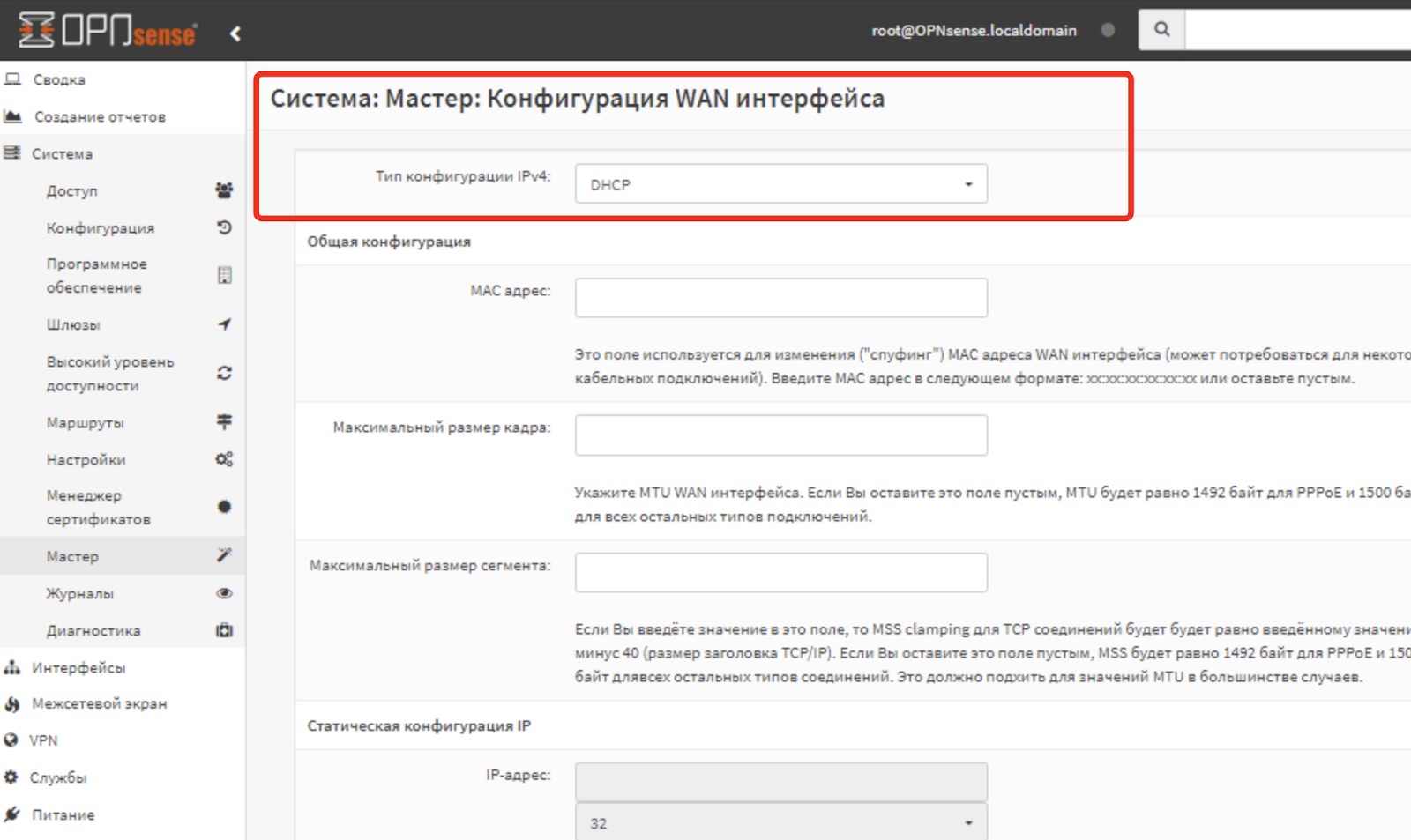The image size is (1411, 840).
Task: Open the VPN menu section
Action: tap(44, 740)
